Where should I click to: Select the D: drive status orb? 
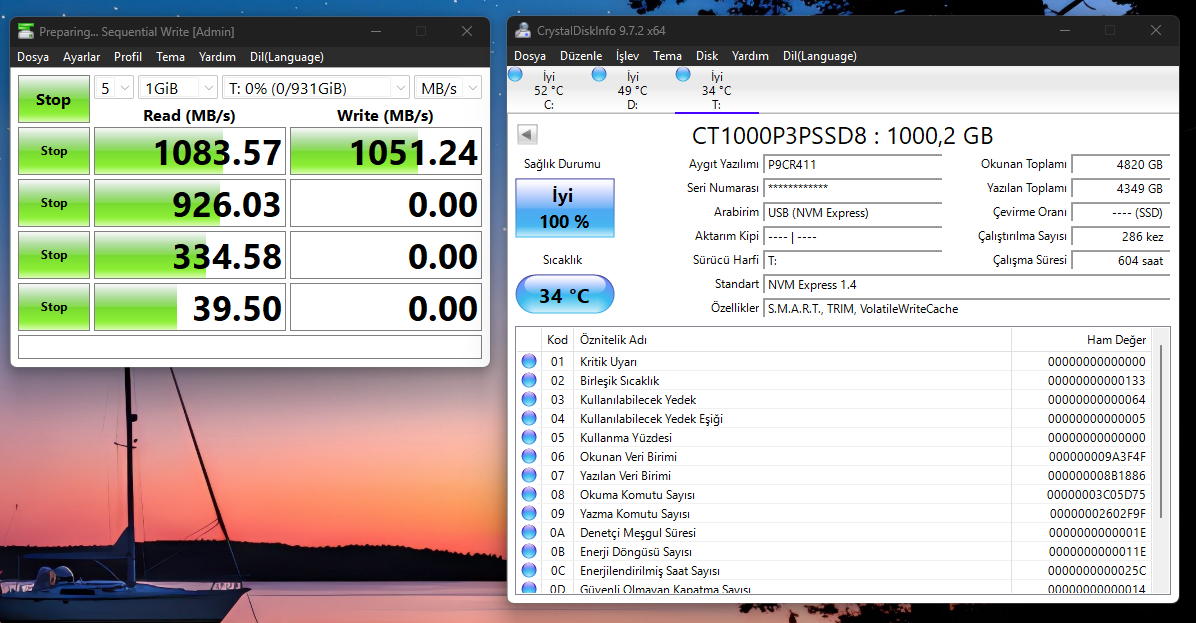pyautogui.click(x=599, y=74)
